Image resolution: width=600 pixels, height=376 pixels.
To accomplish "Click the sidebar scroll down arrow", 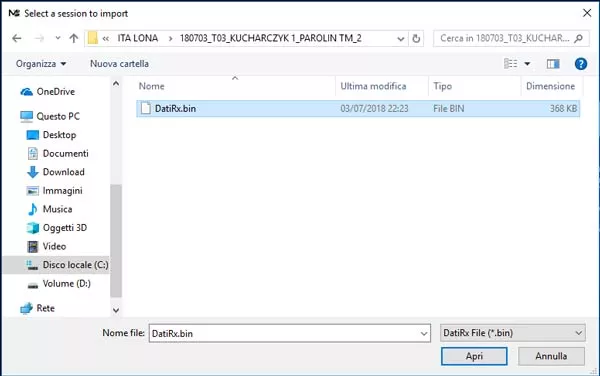I will [116, 310].
